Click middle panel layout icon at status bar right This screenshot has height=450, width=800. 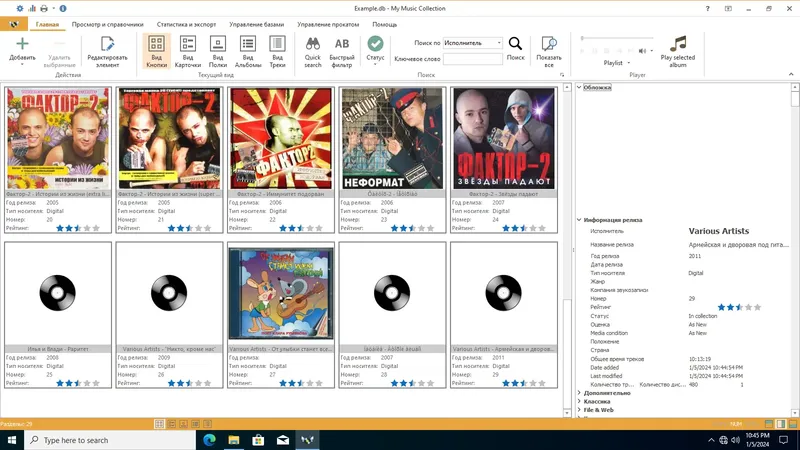click(x=781, y=424)
